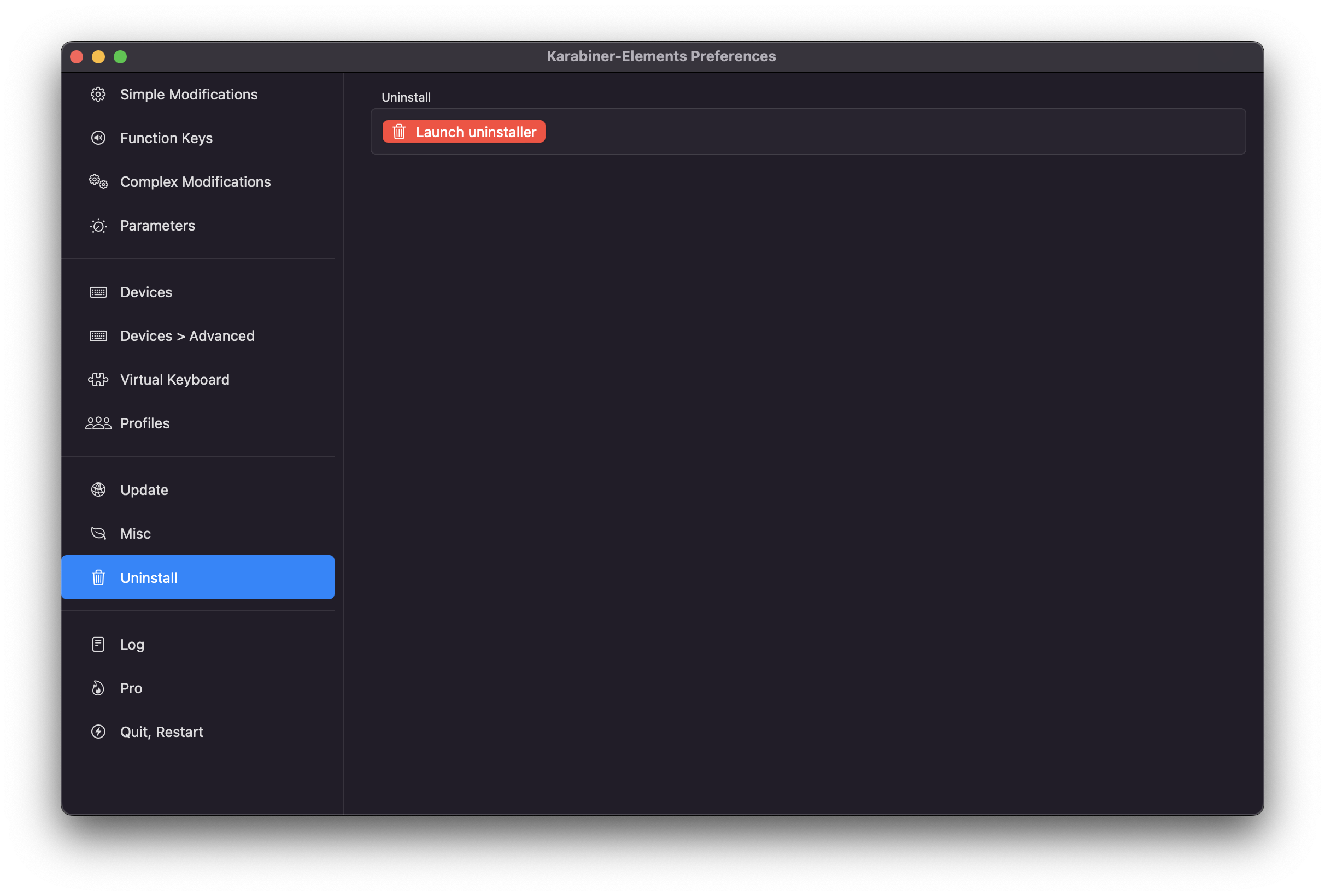
Task: Click the puzzle piece Virtual Keyboard icon
Action: pos(98,380)
